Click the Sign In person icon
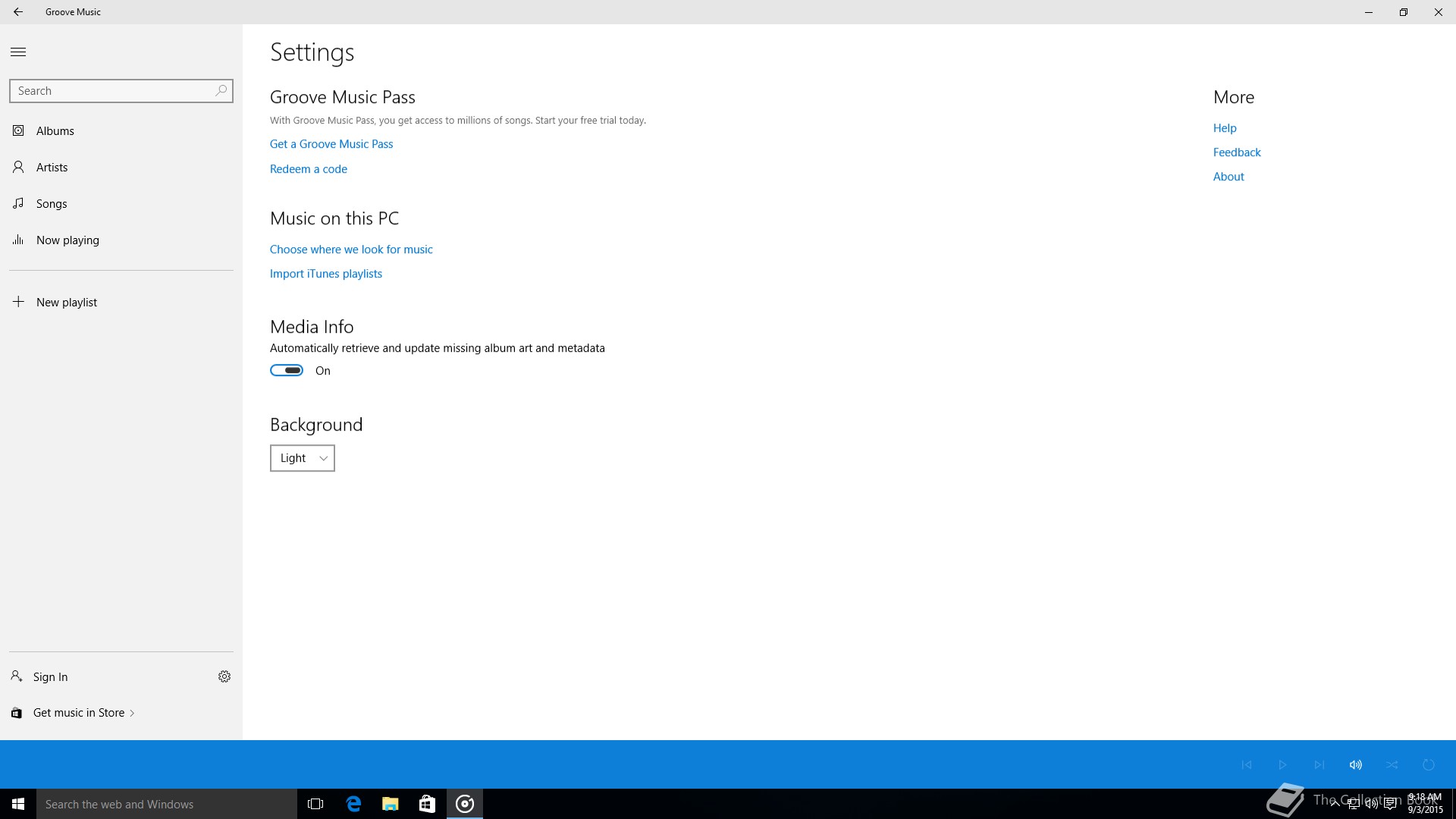 click(17, 676)
